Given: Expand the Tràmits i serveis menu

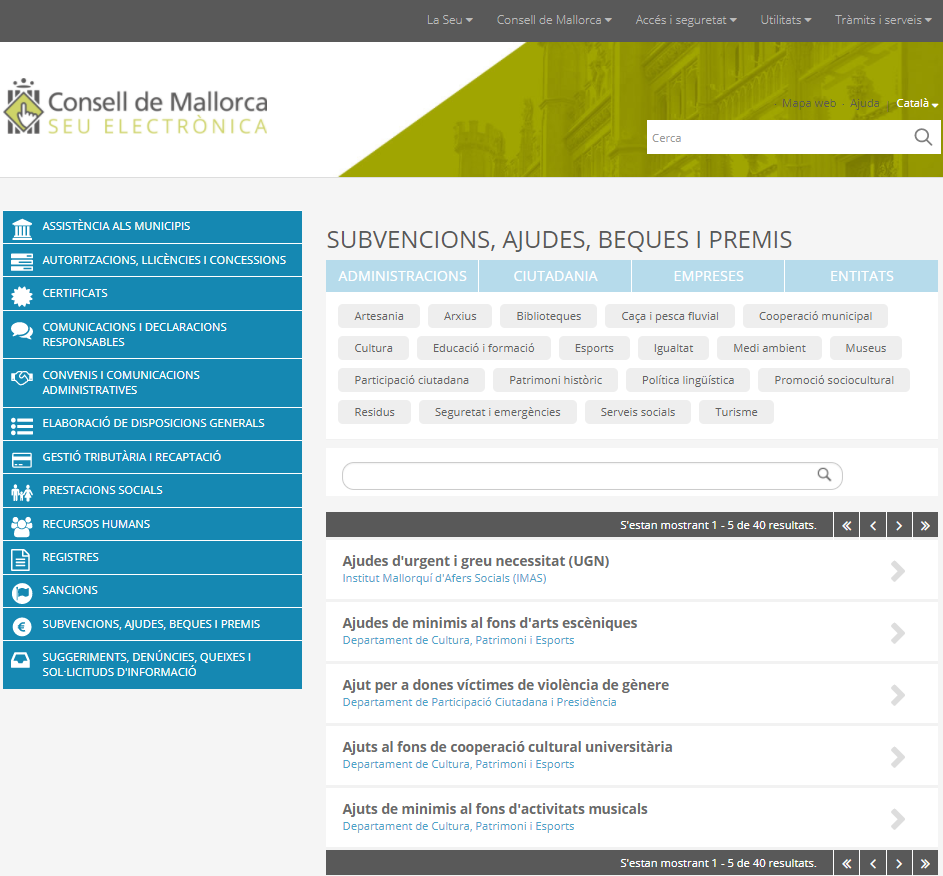Looking at the screenshot, I should (x=883, y=20).
